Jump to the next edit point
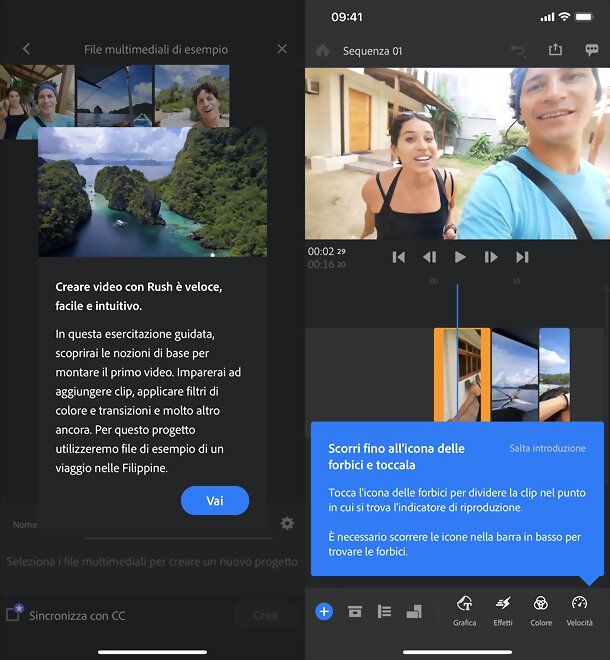The height and width of the screenshot is (660, 610). [x=522, y=257]
